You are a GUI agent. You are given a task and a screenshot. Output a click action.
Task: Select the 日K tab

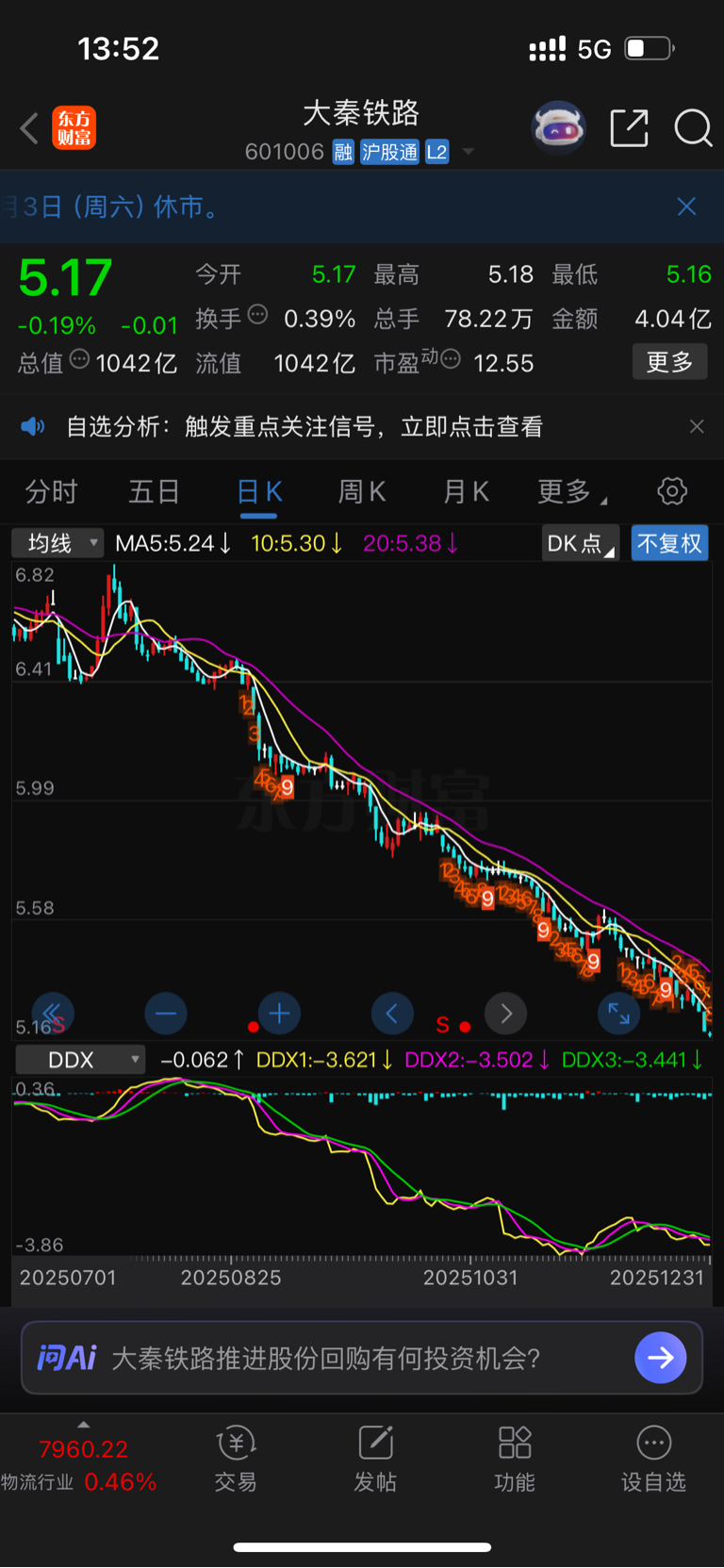(x=259, y=491)
